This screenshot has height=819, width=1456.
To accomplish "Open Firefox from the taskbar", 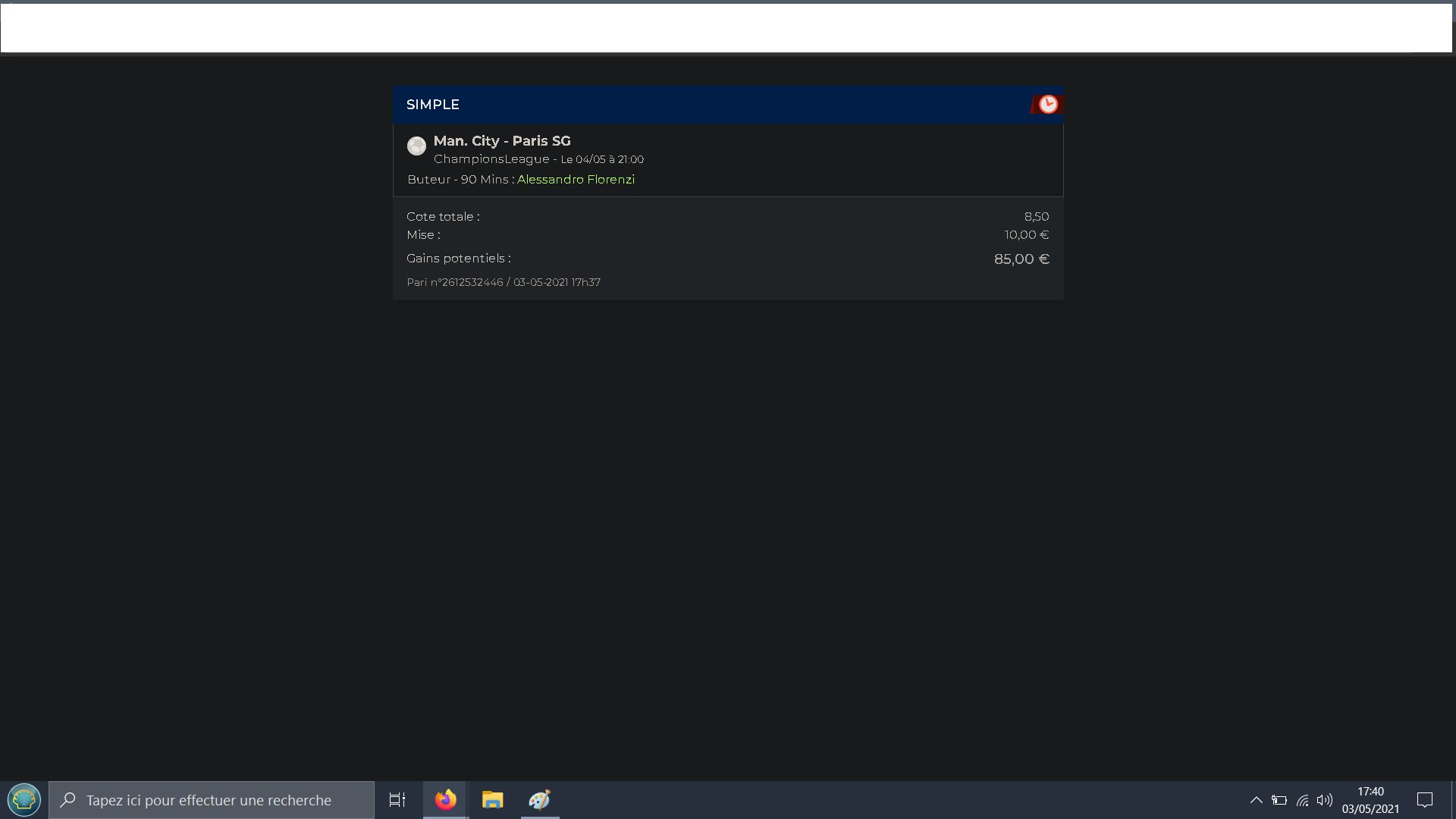I will (445, 800).
